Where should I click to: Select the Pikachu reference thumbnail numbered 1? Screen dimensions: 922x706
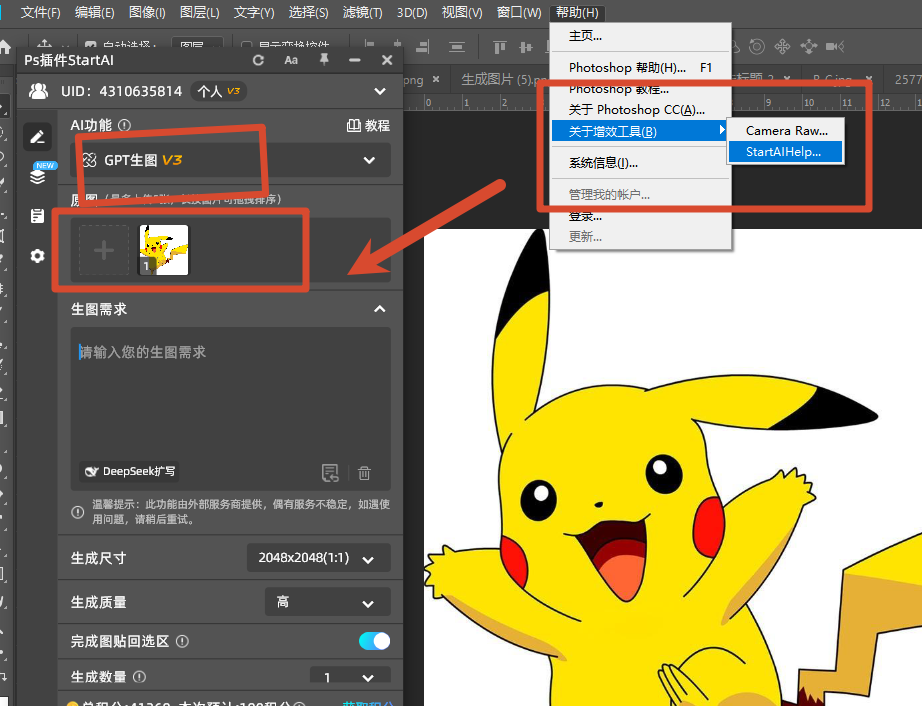[x=163, y=250]
